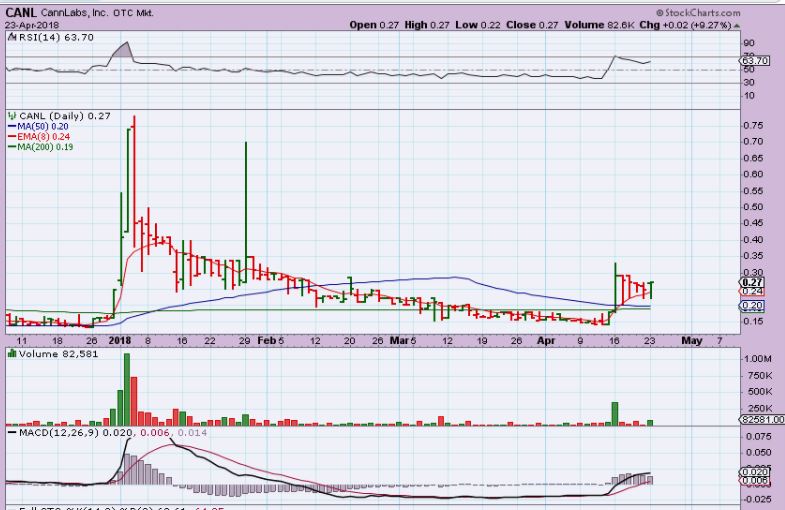Click the 29 date label before Feb
785x510 pixels.
(244, 341)
